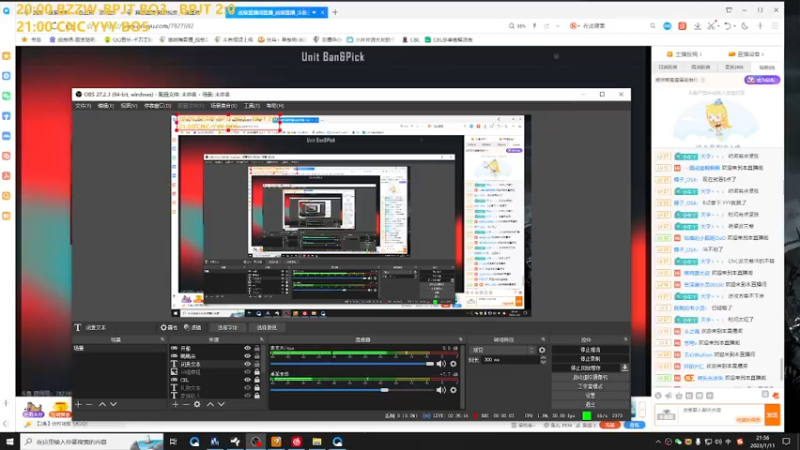Open the scene transition type dropdown
The height and width of the screenshot is (450, 800).
point(503,350)
